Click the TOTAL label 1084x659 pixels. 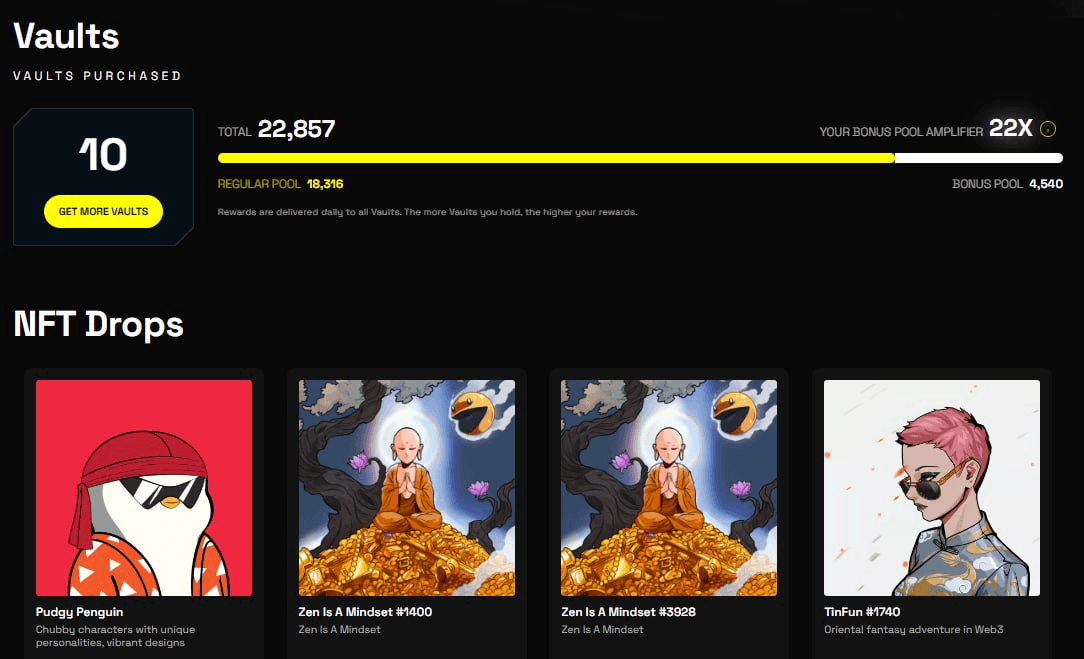point(234,132)
